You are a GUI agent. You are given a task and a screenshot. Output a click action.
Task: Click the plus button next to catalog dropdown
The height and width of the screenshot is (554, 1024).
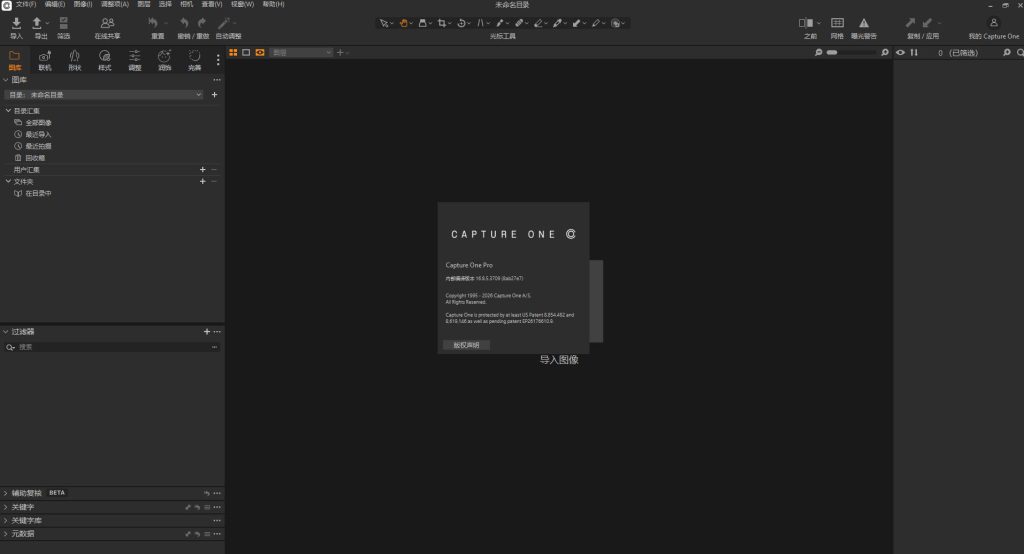coord(214,95)
